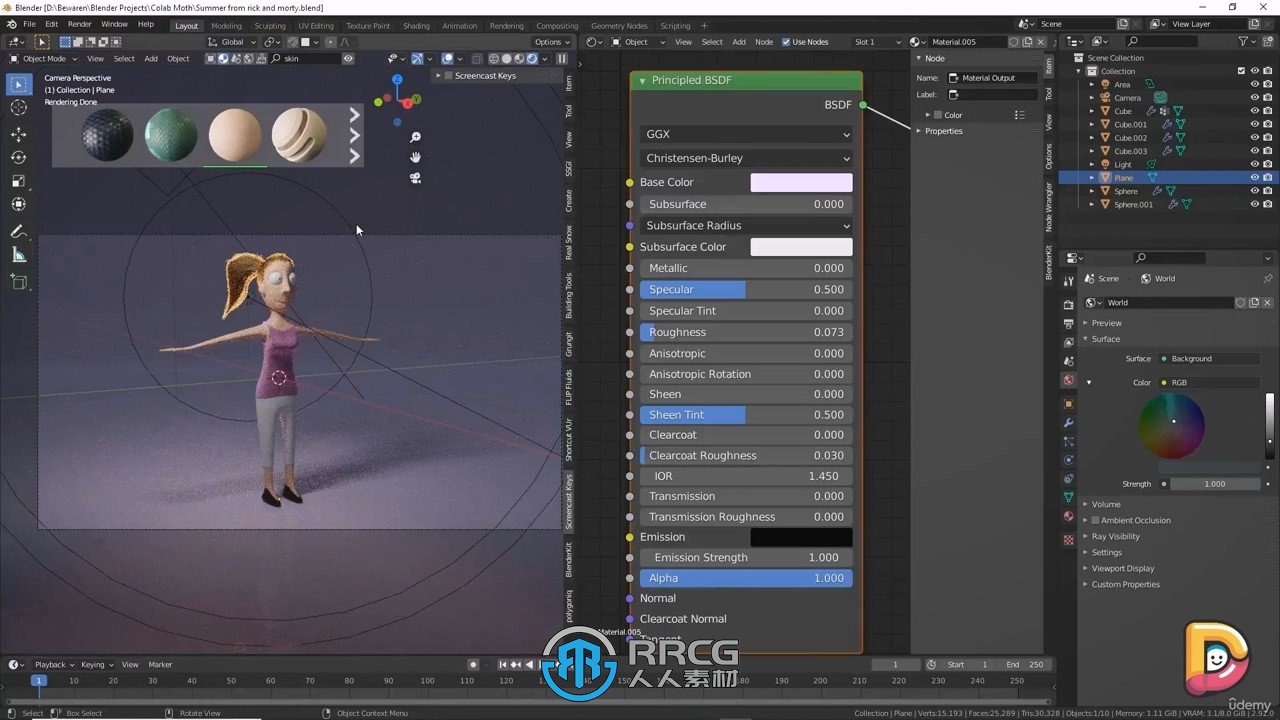
Task: Open the World properties tab icon
Action: pos(1069,380)
